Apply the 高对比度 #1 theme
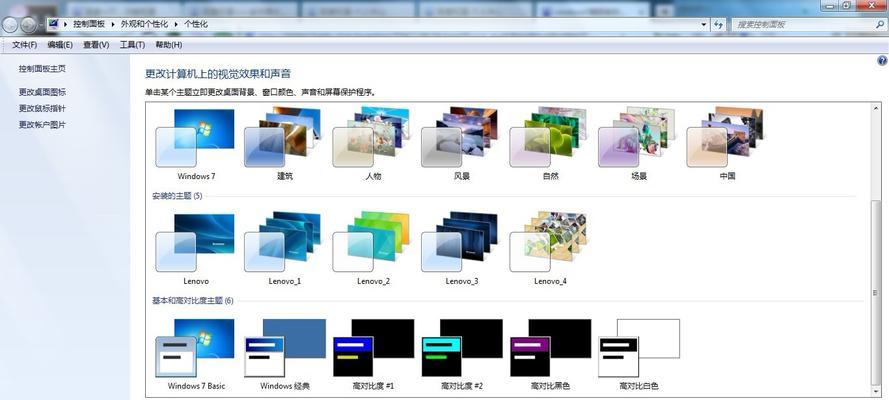The width and height of the screenshot is (889, 400). tap(372, 354)
